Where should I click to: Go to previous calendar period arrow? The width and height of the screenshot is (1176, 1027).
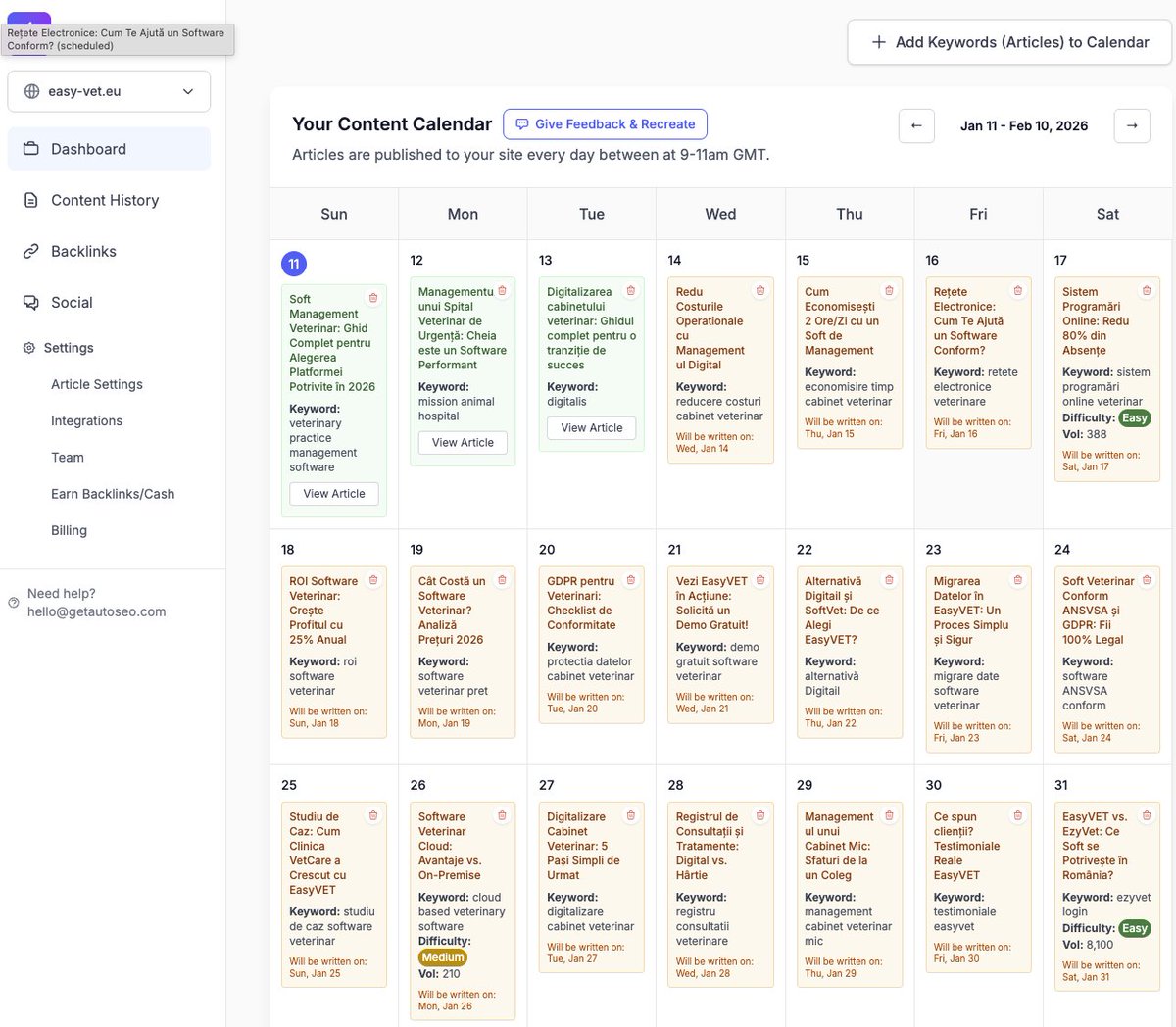(x=916, y=125)
